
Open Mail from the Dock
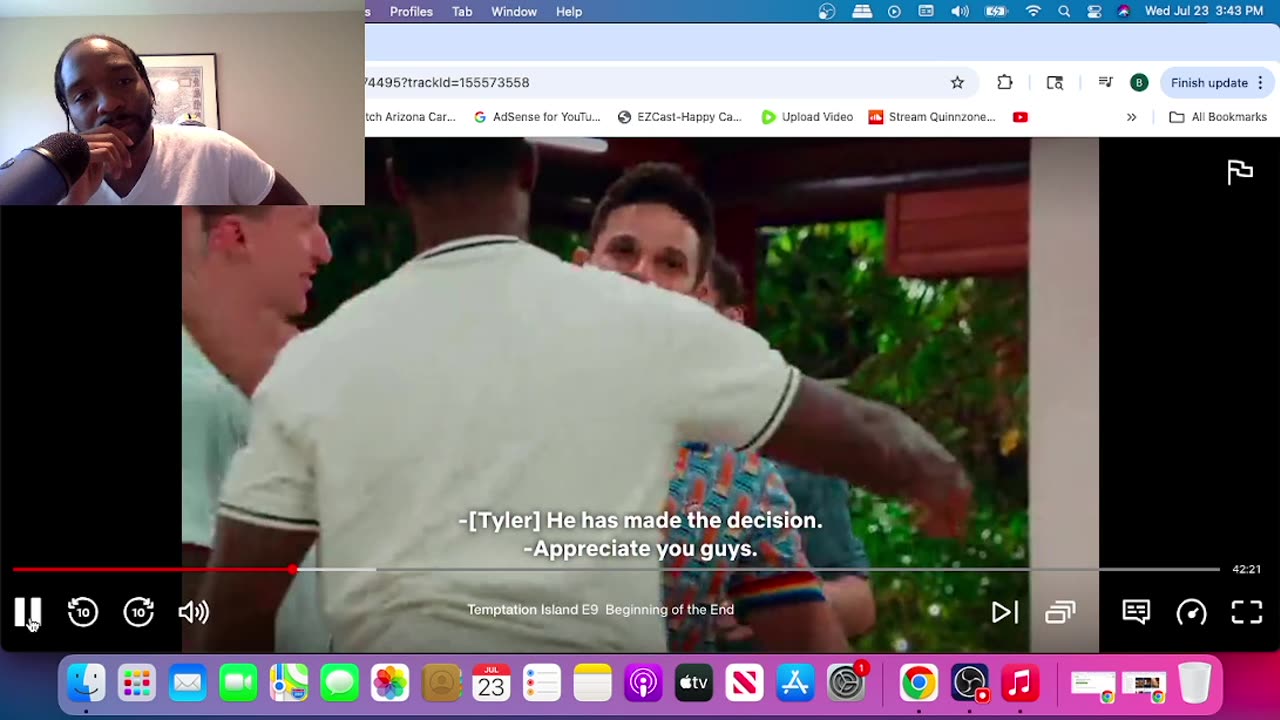click(x=187, y=684)
